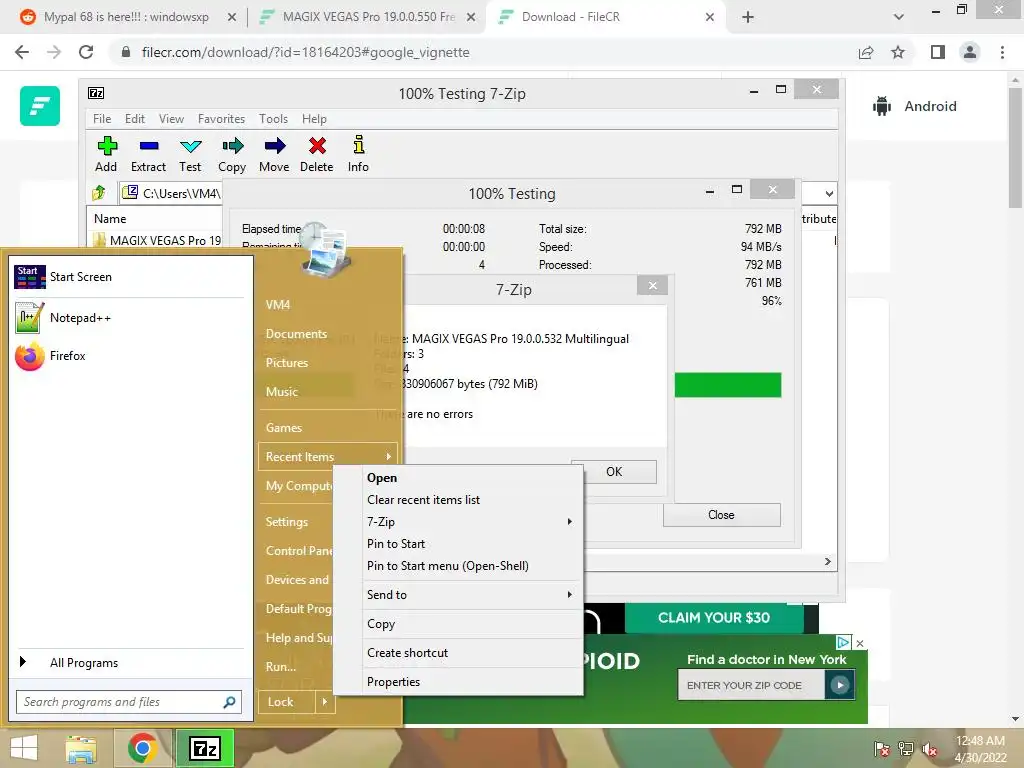Open 7-Zip address path dropdown
Screen dimensions: 1024x768
[829, 193]
